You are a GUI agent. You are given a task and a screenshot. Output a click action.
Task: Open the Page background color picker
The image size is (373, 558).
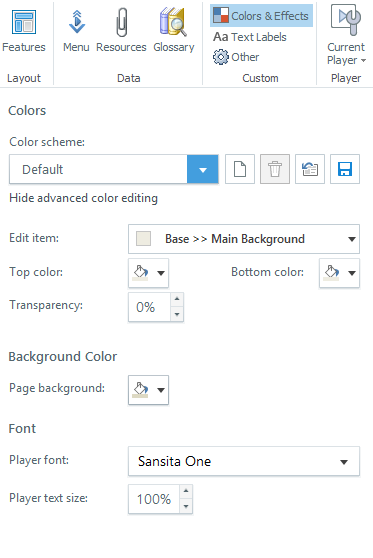[x=148, y=390]
